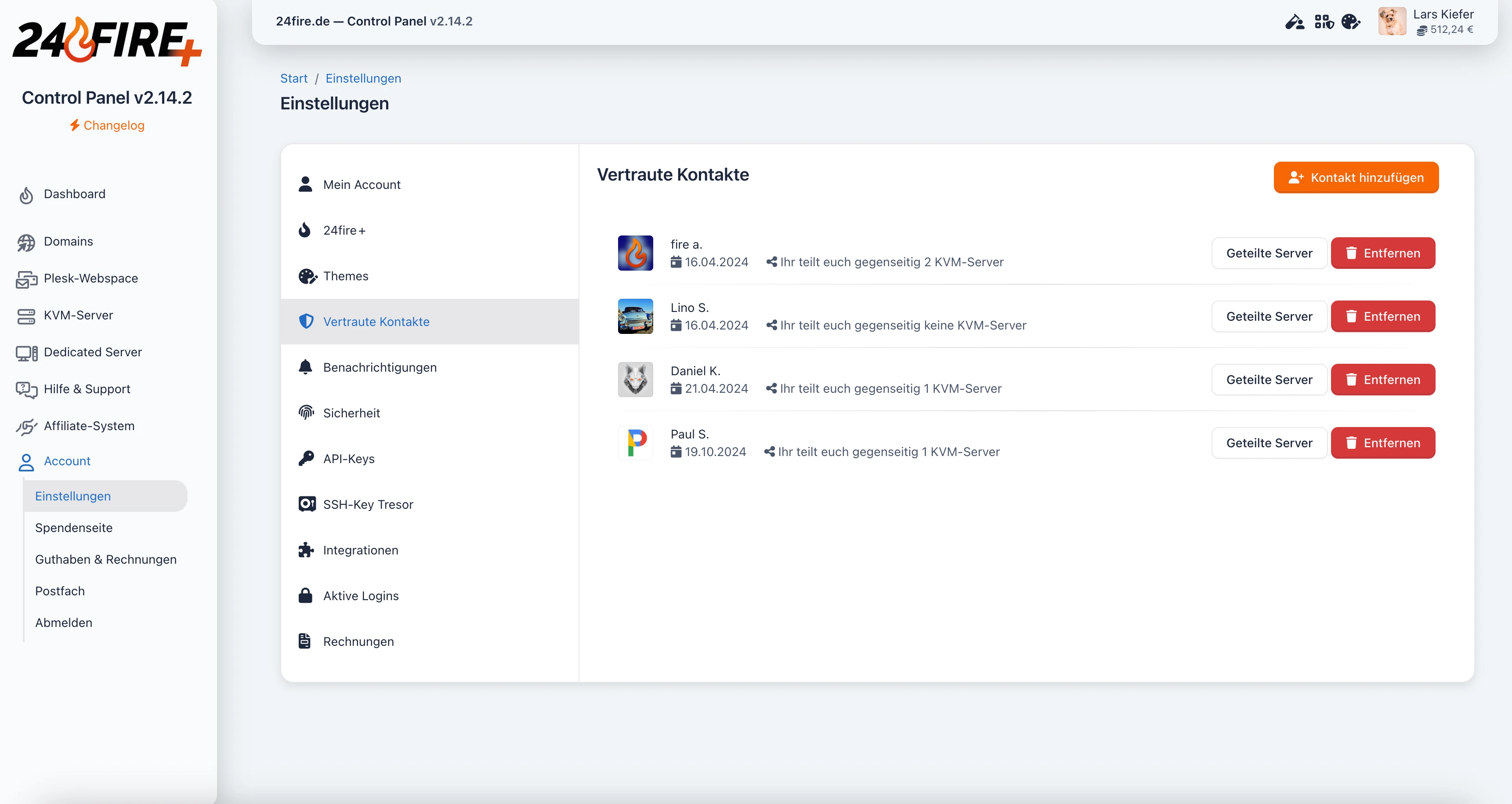Click the Account user icon in sidebar

point(26,462)
